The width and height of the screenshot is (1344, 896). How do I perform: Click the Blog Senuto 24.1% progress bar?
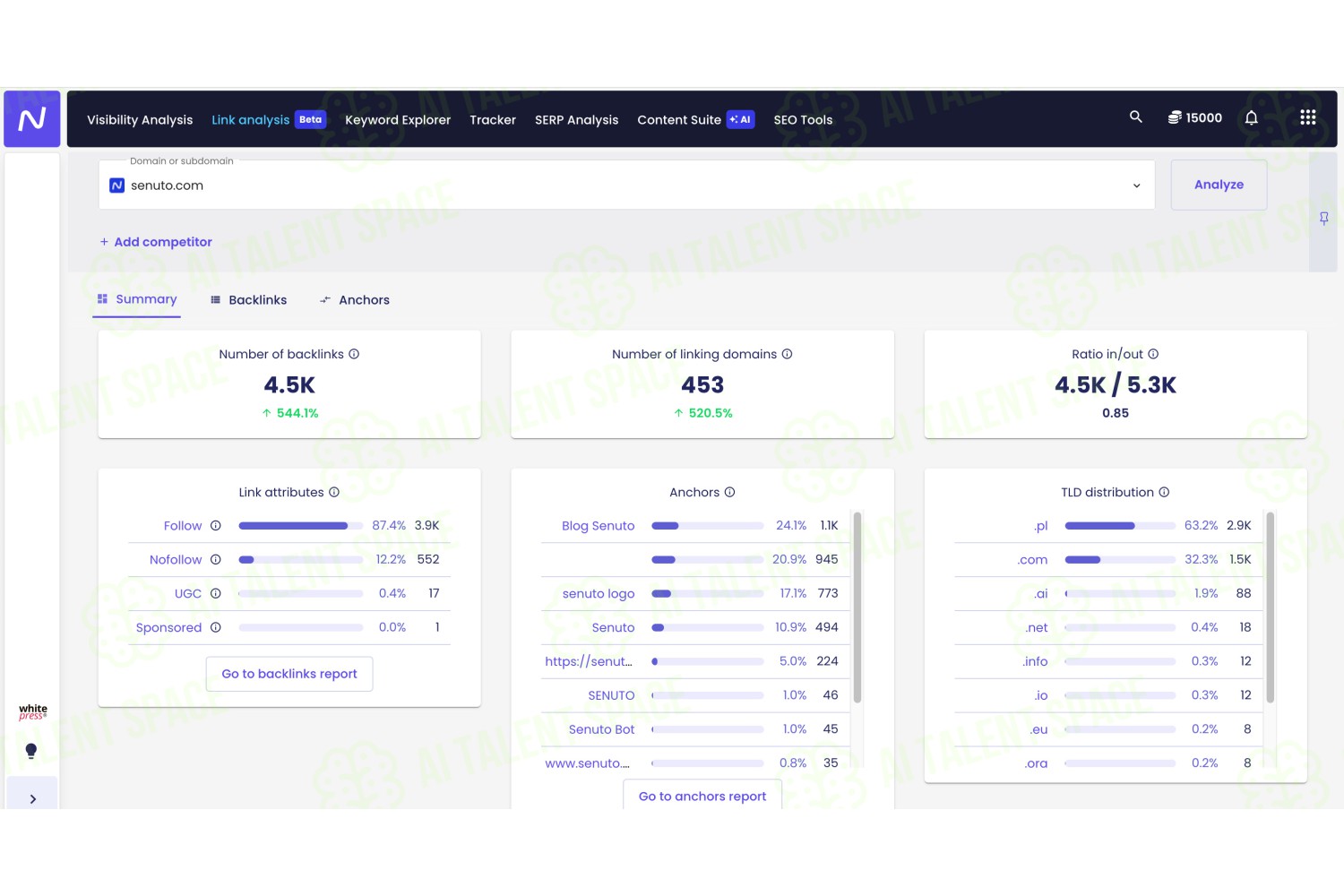(x=707, y=526)
